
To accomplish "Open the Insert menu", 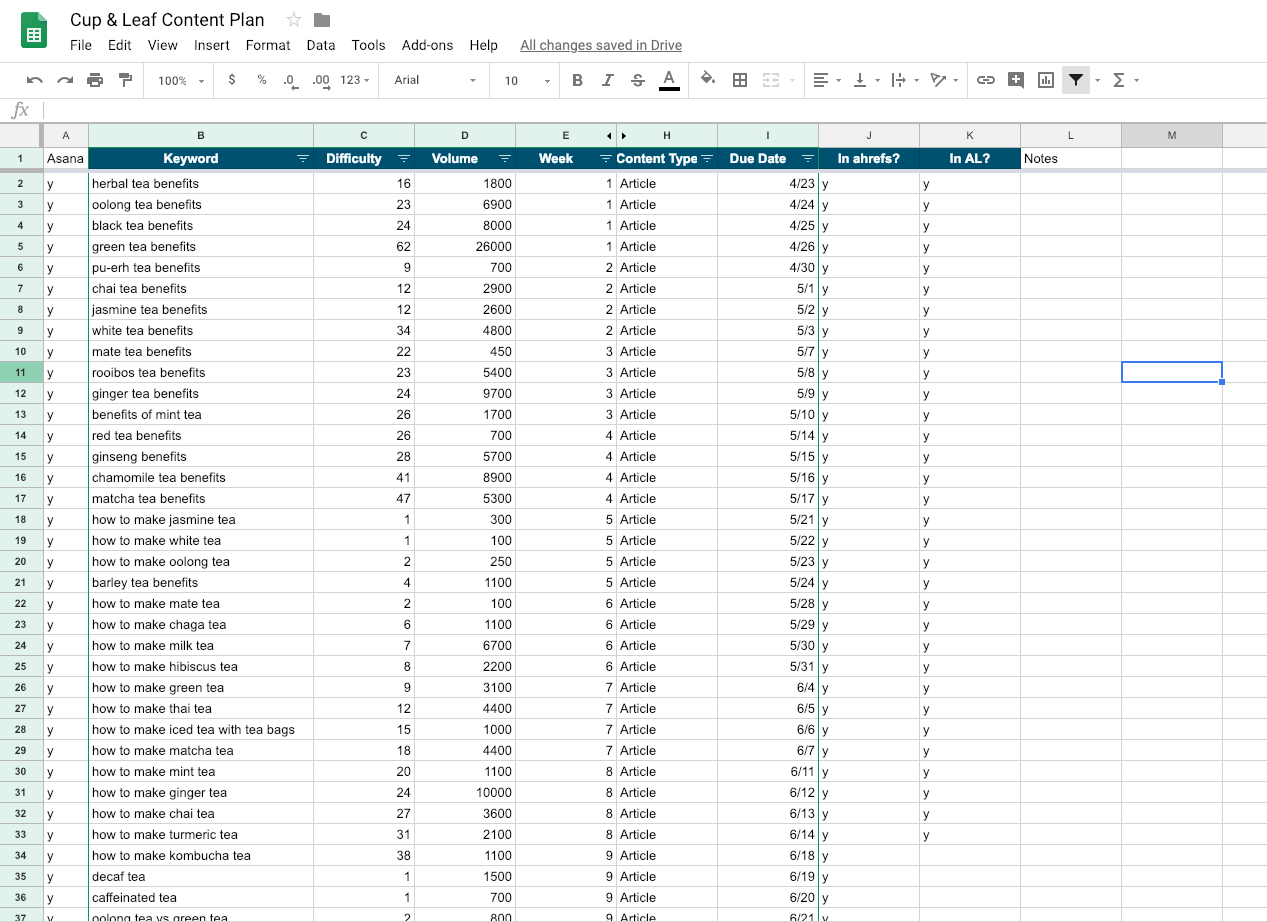I will [212, 45].
